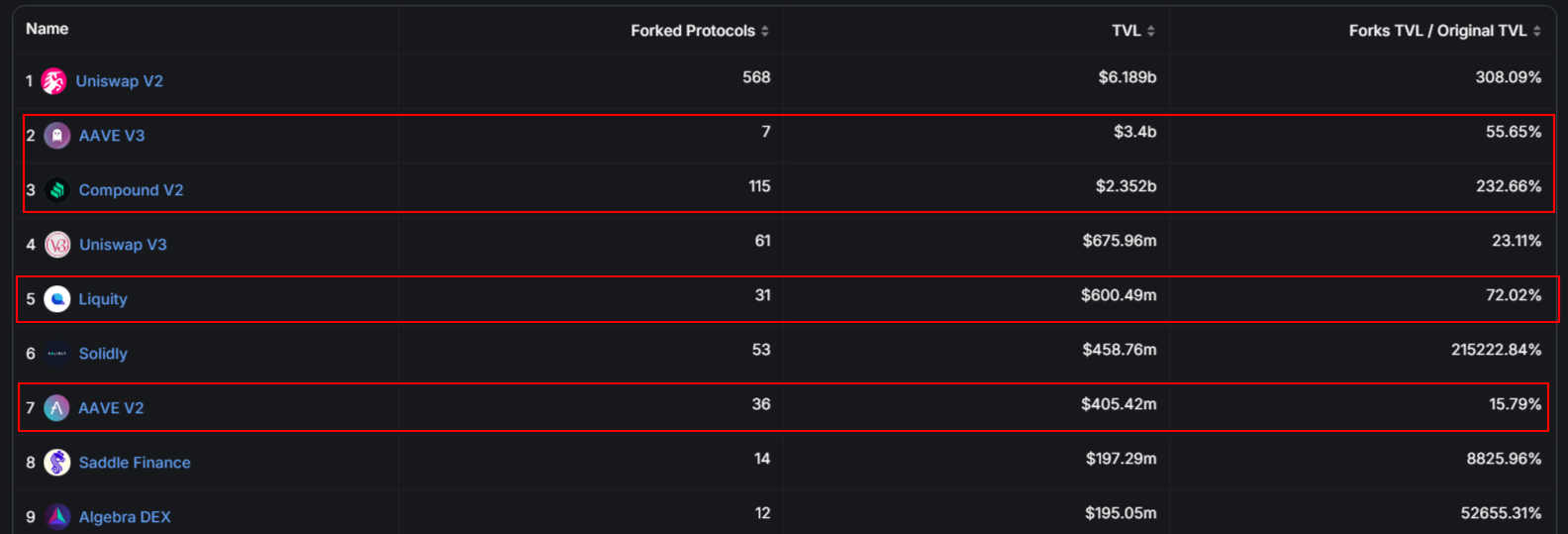Click the Compound V2 green logo
1568x534 pixels.
point(57,190)
